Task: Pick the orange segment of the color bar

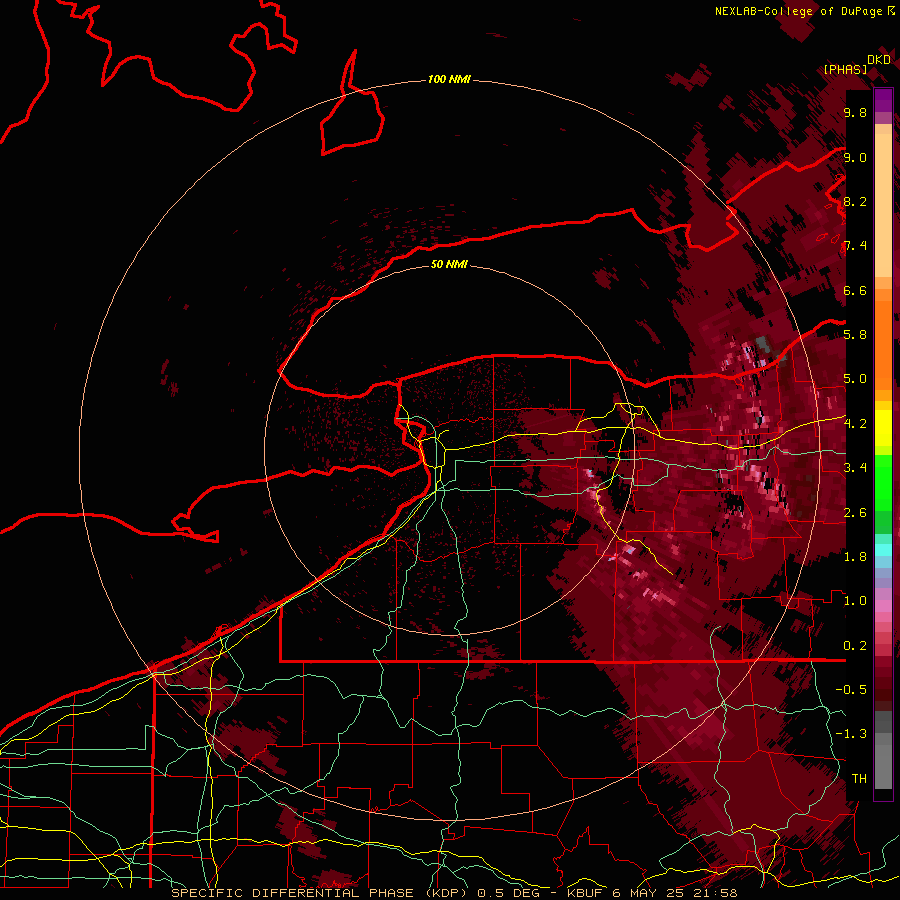Action: [x=883, y=344]
